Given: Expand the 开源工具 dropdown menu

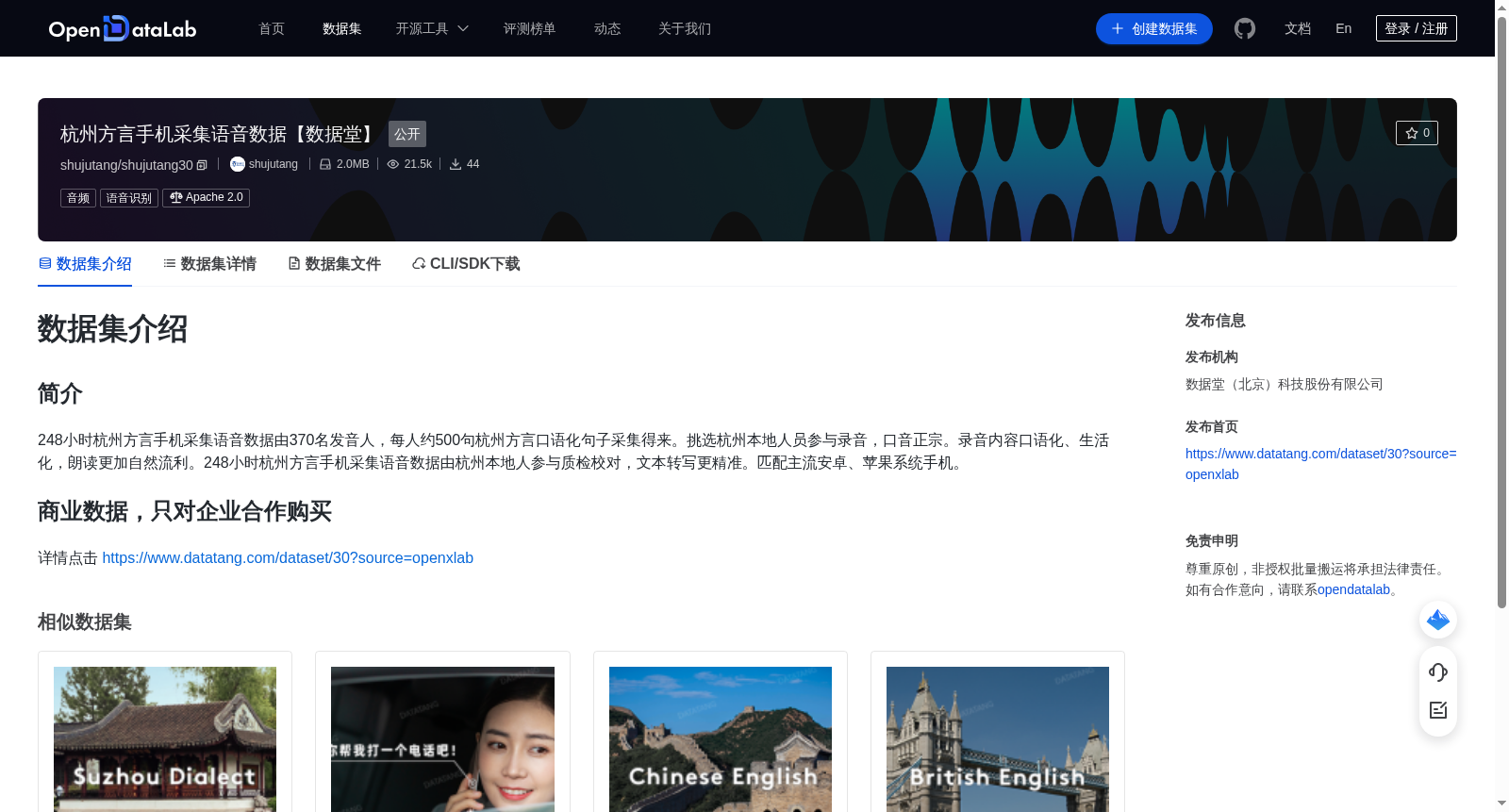Looking at the screenshot, I should coord(432,29).
